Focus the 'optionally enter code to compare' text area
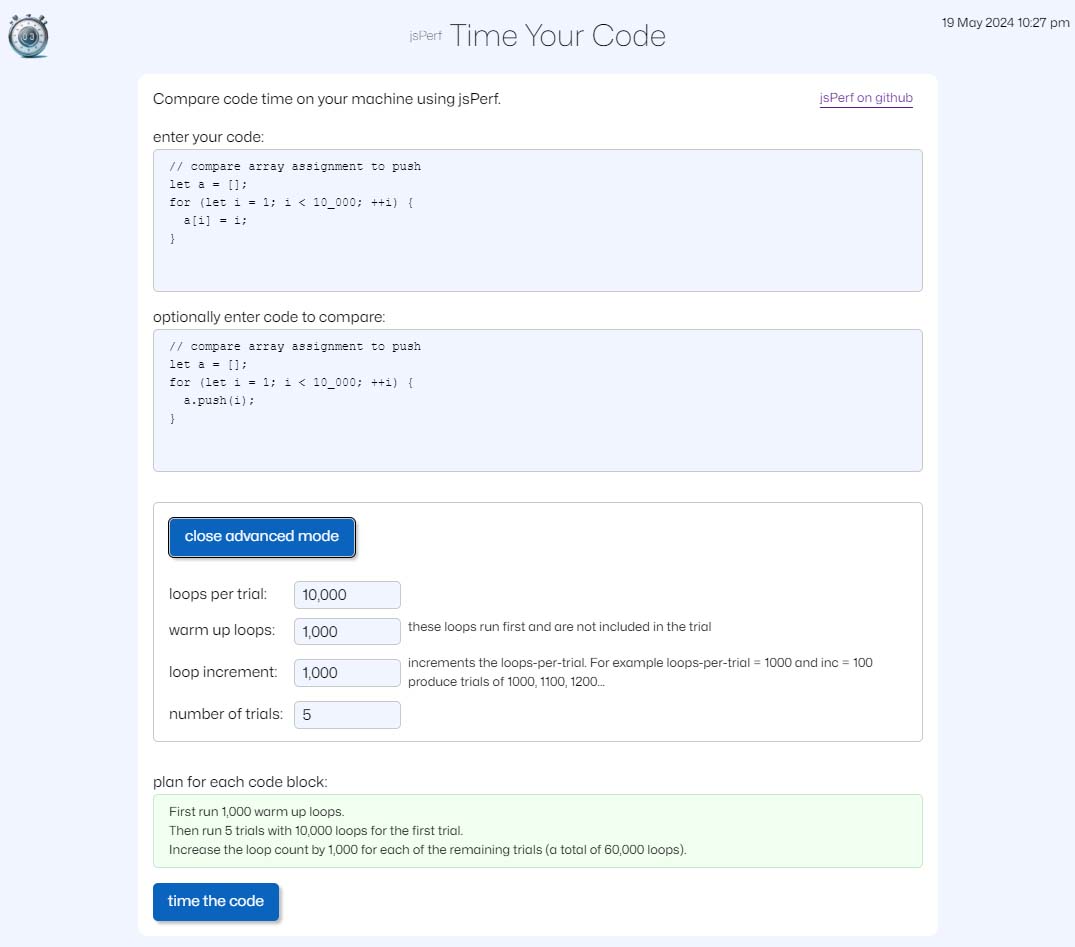The width and height of the screenshot is (1075, 947). pos(538,400)
